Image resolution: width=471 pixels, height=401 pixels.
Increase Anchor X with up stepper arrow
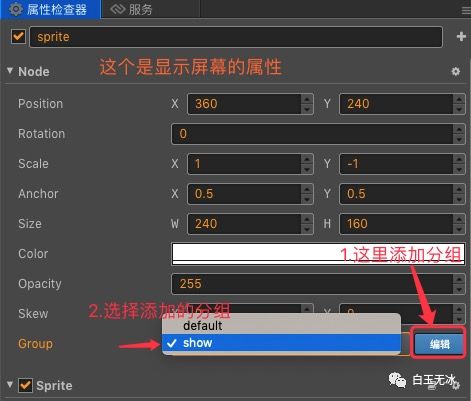307,189
